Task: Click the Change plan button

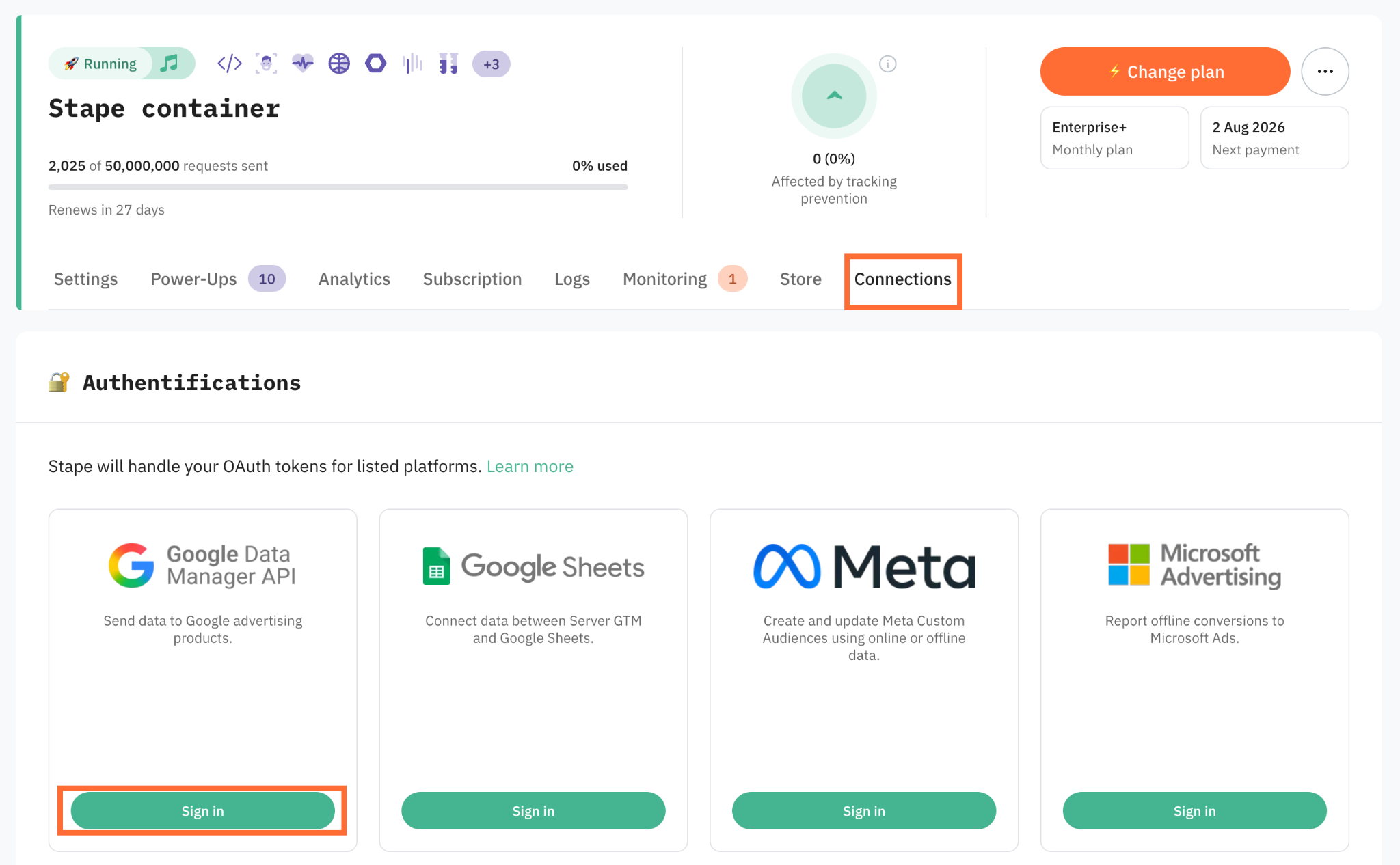Action: (x=1165, y=71)
